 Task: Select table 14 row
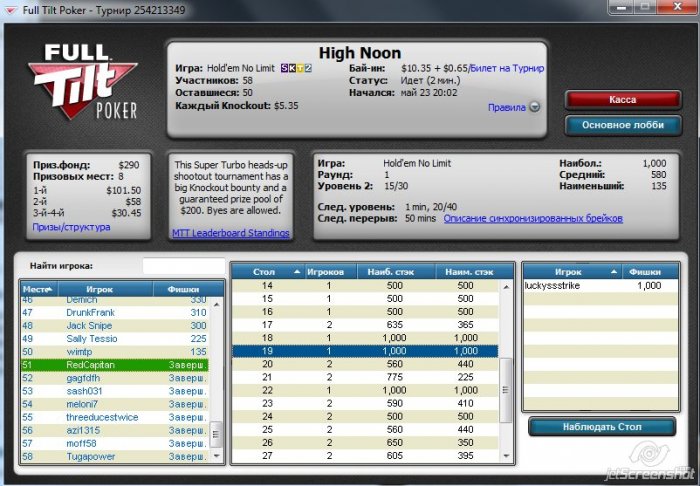[365, 286]
